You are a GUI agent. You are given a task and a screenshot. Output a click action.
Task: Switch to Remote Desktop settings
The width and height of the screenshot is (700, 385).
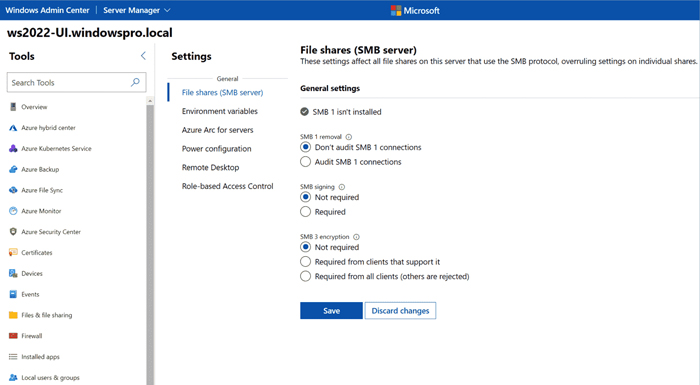pyautogui.click(x=210, y=167)
